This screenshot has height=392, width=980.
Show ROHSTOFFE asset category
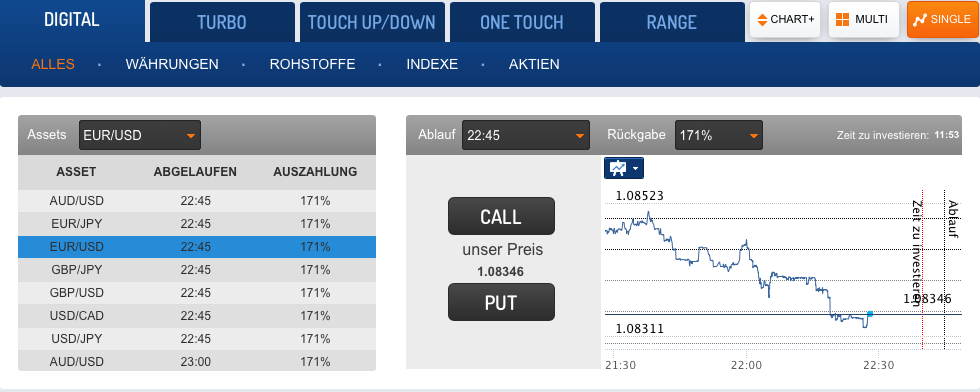312,64
